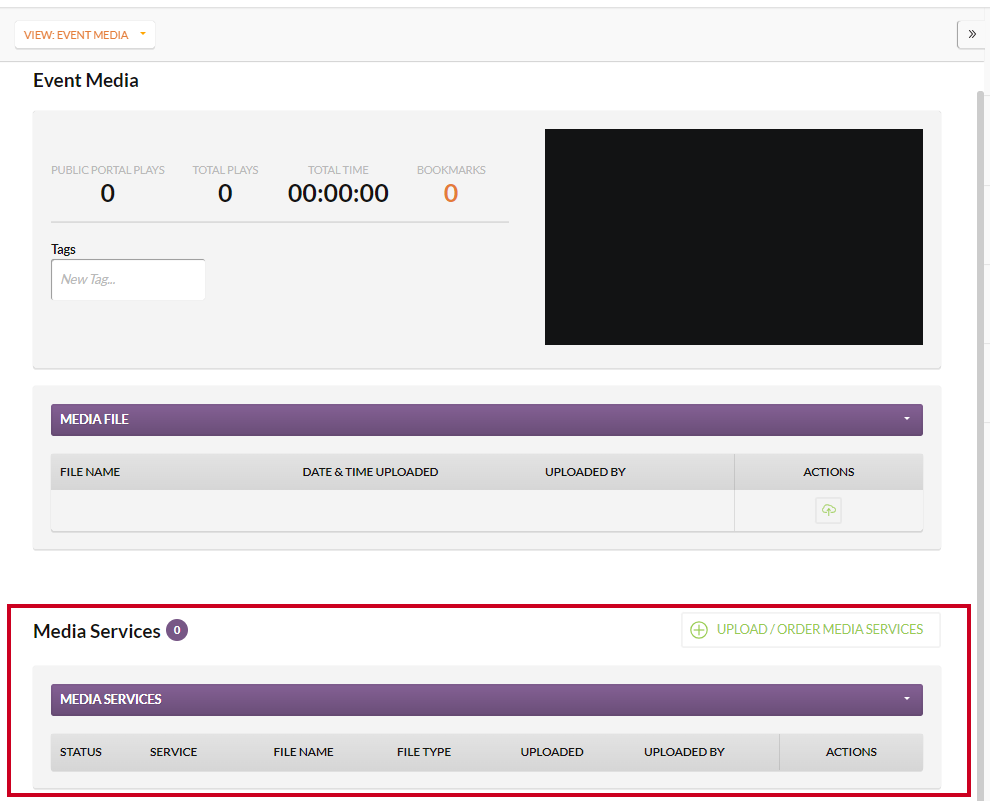Image resolution: width=990 pixels, height=801 pixels.
Task: Click the Uploaded By header in Media File
Action: [585, 472]
